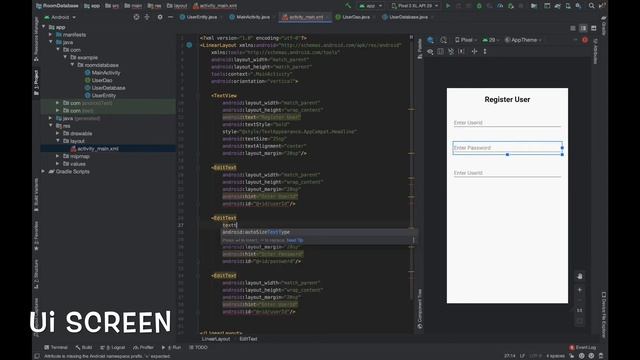Open the API 29 version dropdown in preview

point(490,40)
